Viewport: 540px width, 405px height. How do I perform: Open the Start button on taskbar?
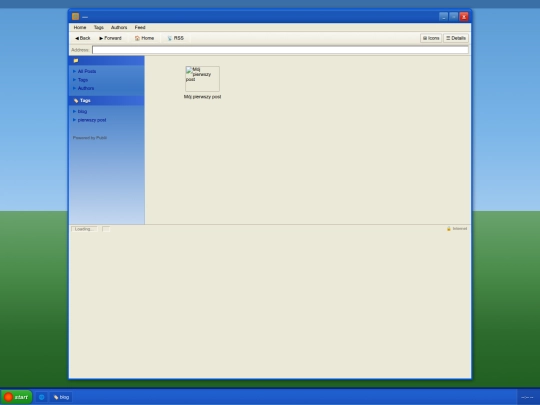point(17,397)
